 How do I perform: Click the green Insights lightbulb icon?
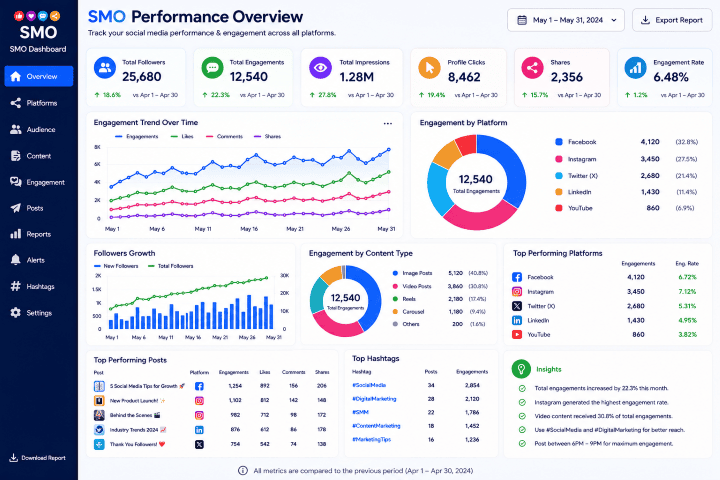click(521, 369)
